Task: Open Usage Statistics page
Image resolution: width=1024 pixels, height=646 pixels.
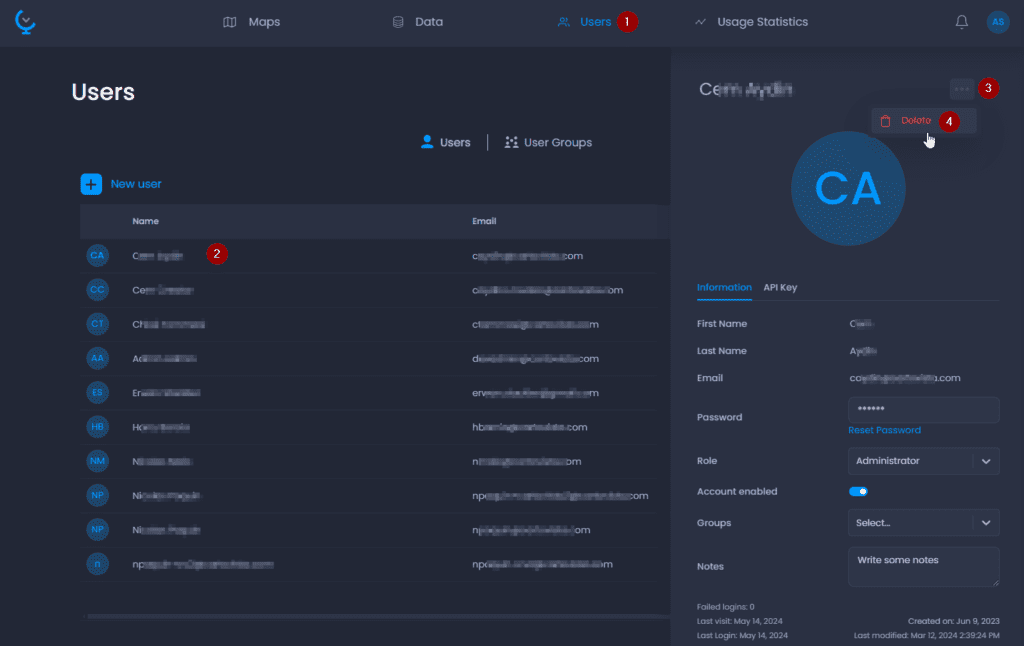Action: point(751,22)
